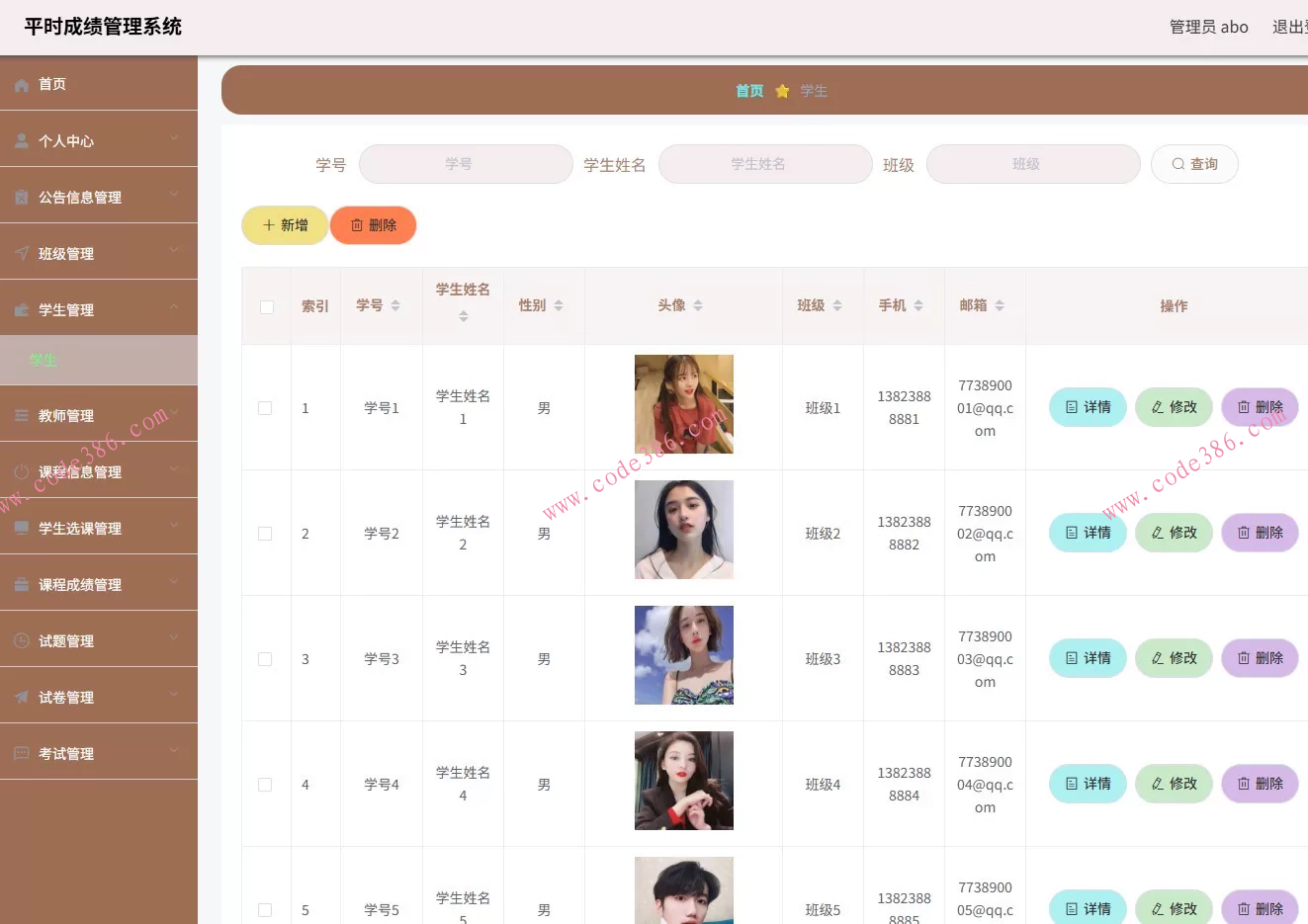The image size is (1308, 924).
Task: Check the checkbox for student 学号3
Action: click(265, 658)
